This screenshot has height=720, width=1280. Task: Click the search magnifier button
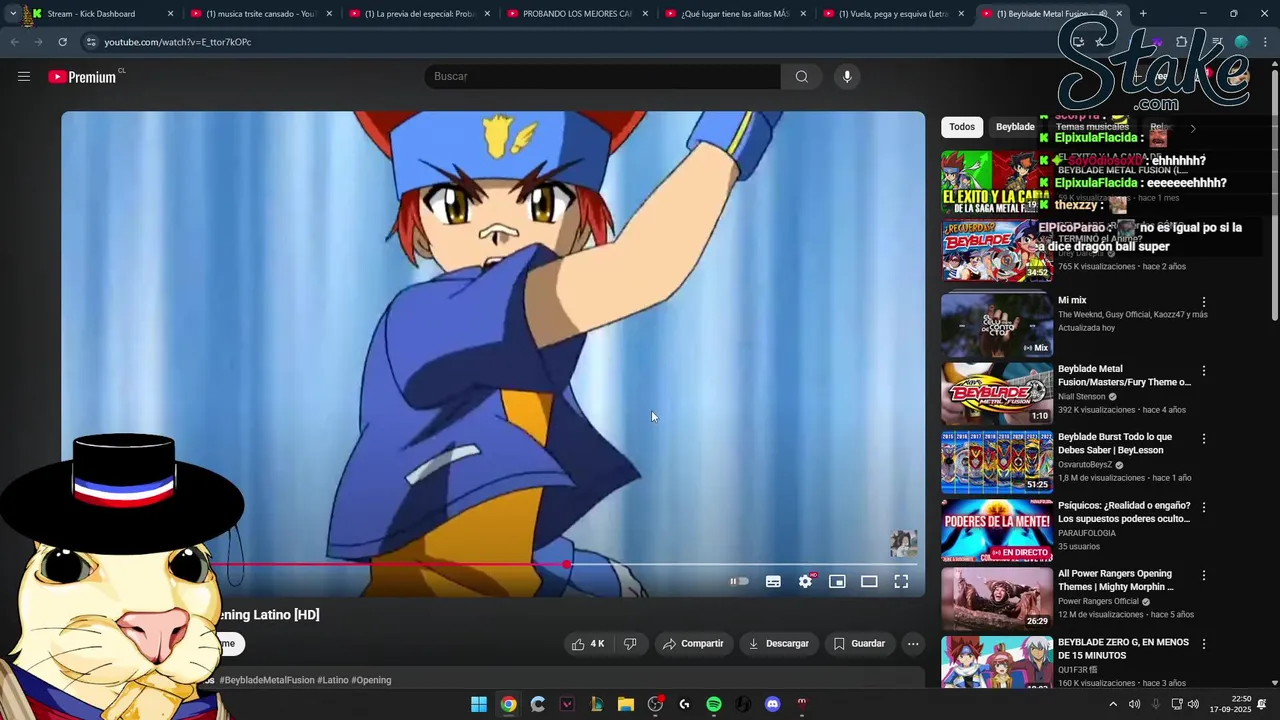tap(801, 77)
